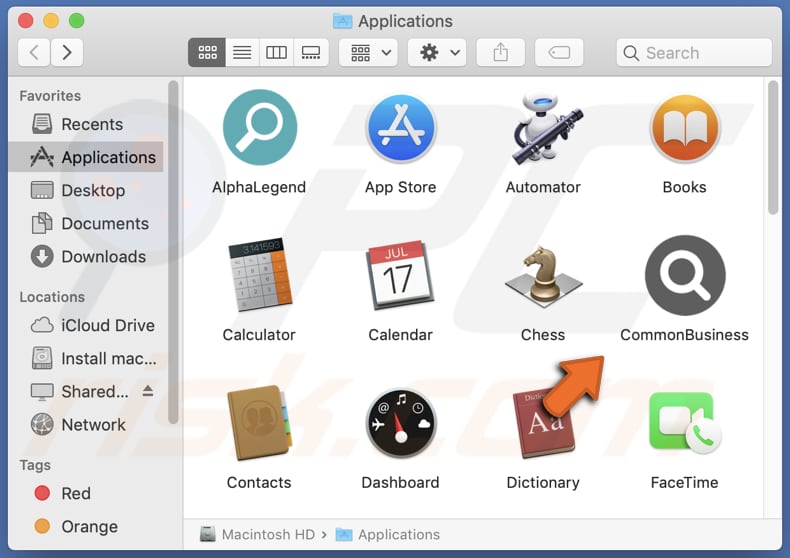Select the Books app icon
Screen dimensions: 790x558
tap(685, 128)
